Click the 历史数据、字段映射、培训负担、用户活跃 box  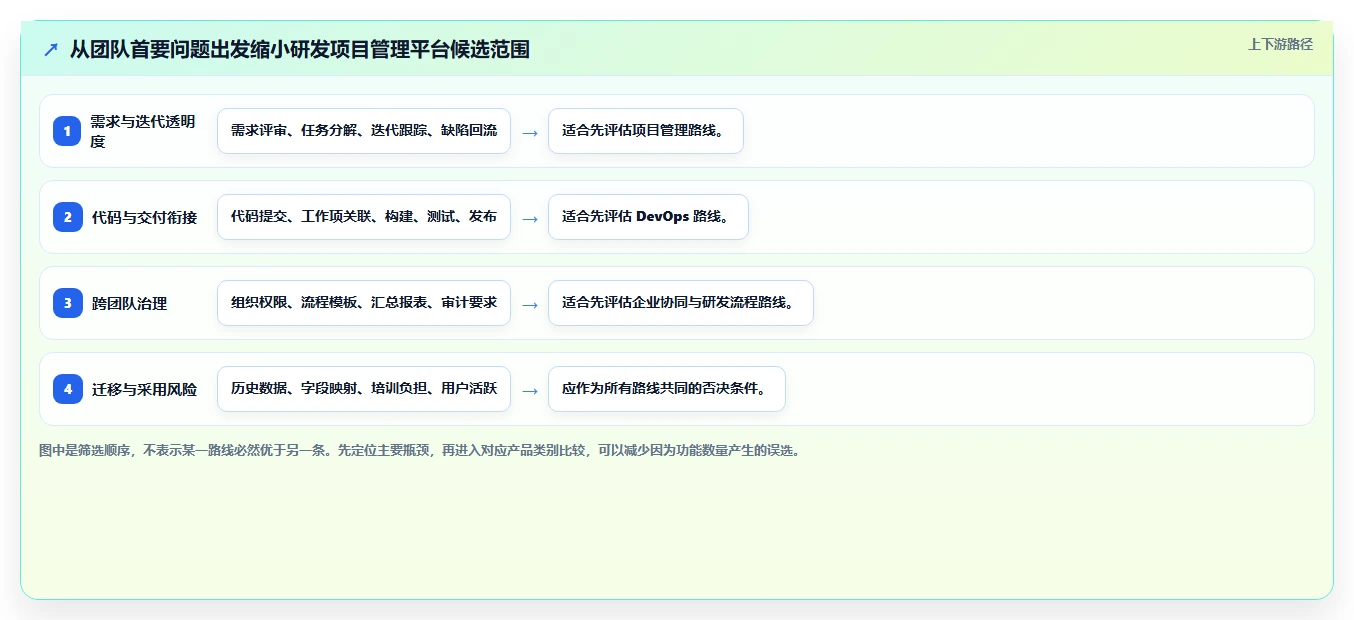click(364, 389)
